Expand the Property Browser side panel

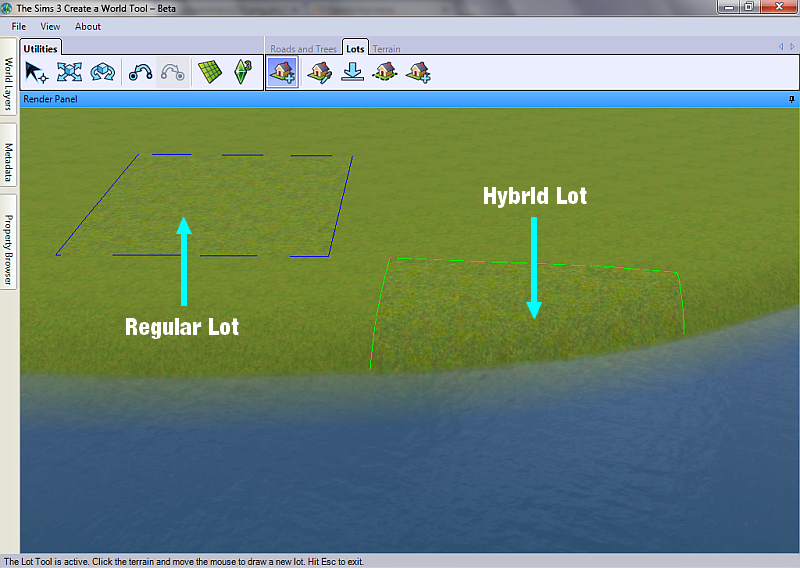pyautogui.click(x=8, y=248)
